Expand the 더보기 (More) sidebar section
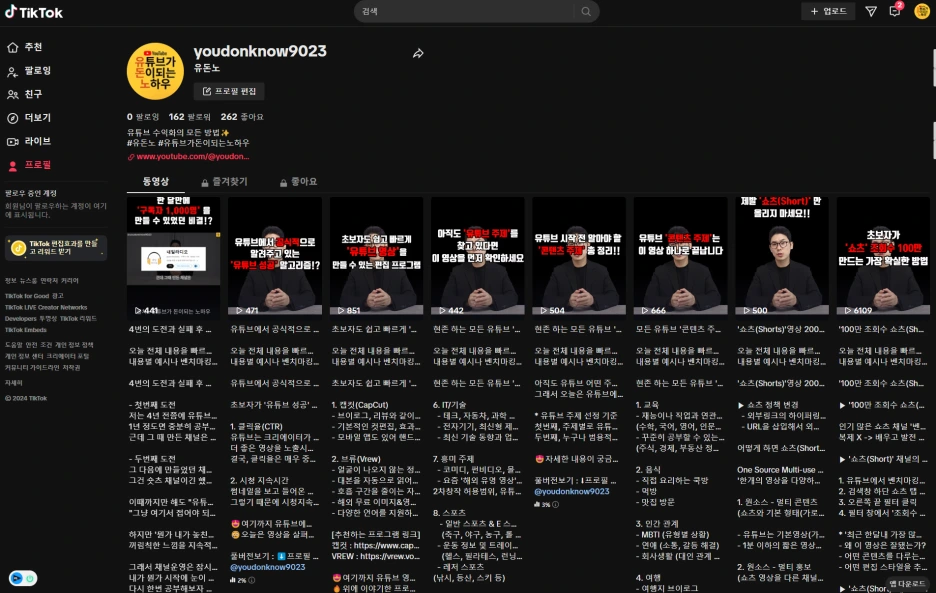Viewport: 936px width, 593px height. tap(36, 118)
